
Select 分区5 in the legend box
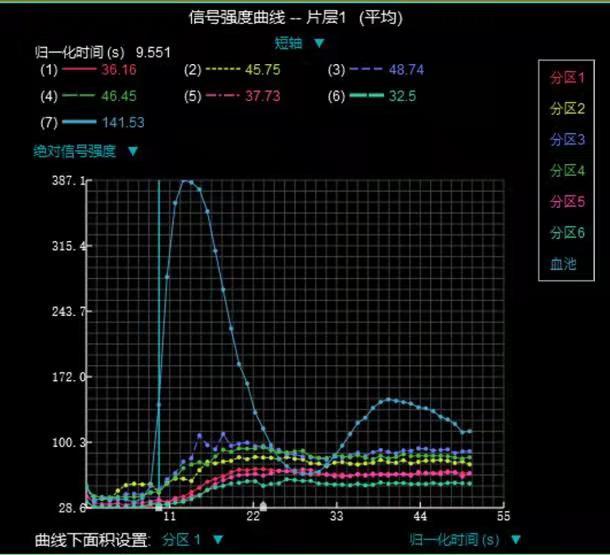[566, 201]
